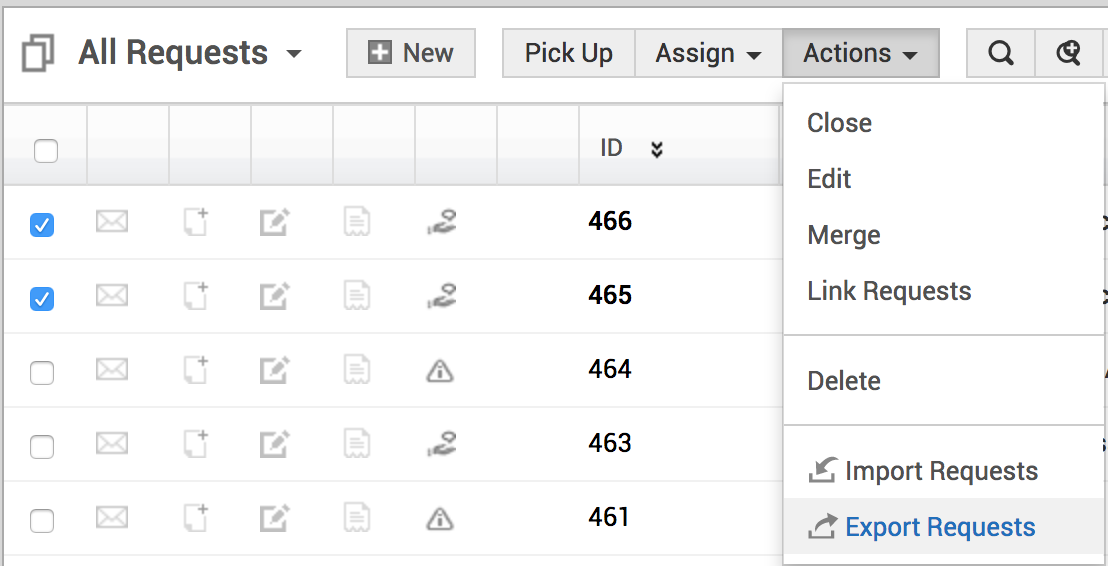
Task: Click the document icon for request 466
Action: coord(357,222)
